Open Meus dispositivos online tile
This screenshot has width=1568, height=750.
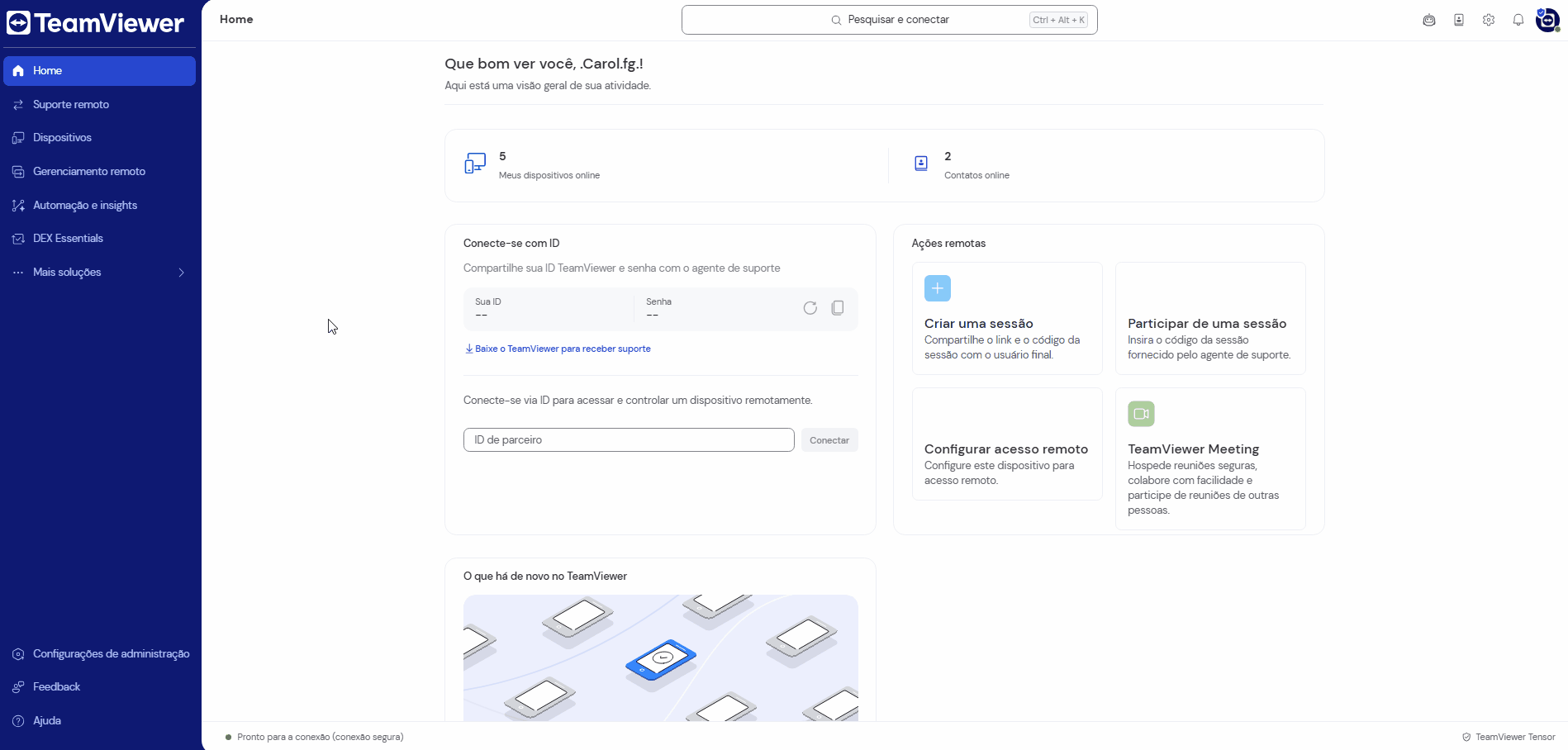click(x=668, y=165)
